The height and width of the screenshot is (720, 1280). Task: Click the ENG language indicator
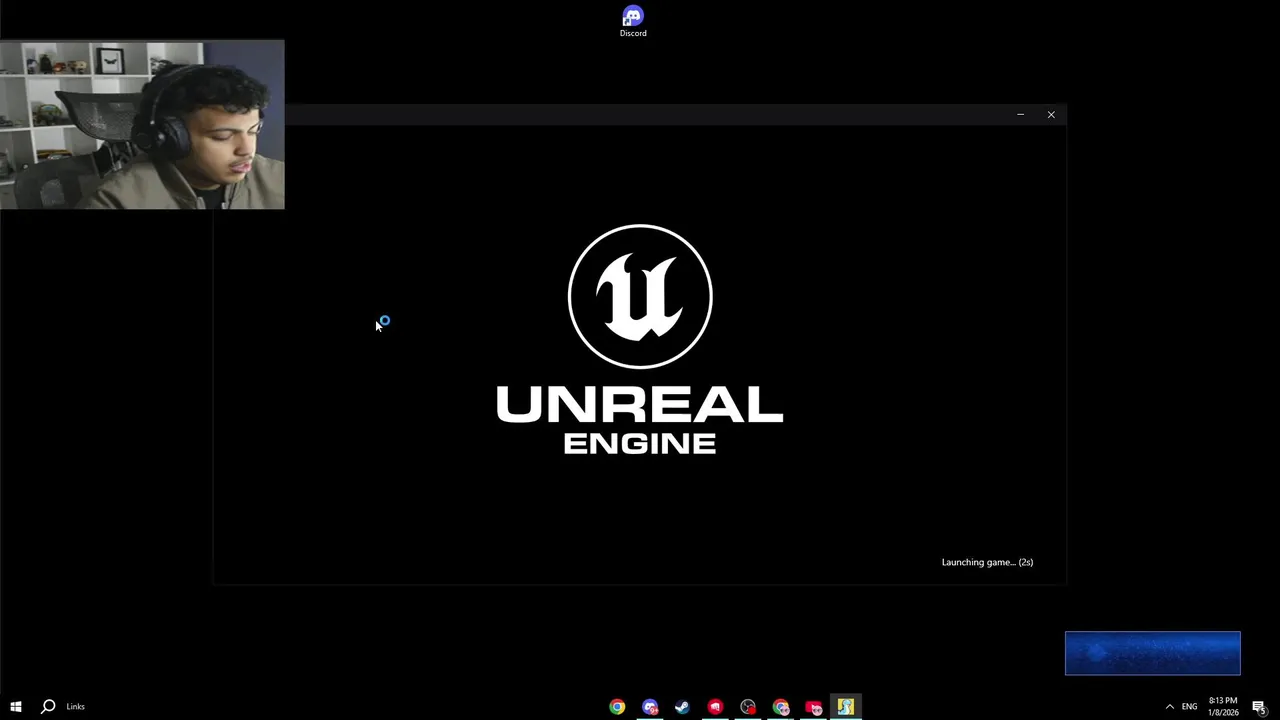1189,706
